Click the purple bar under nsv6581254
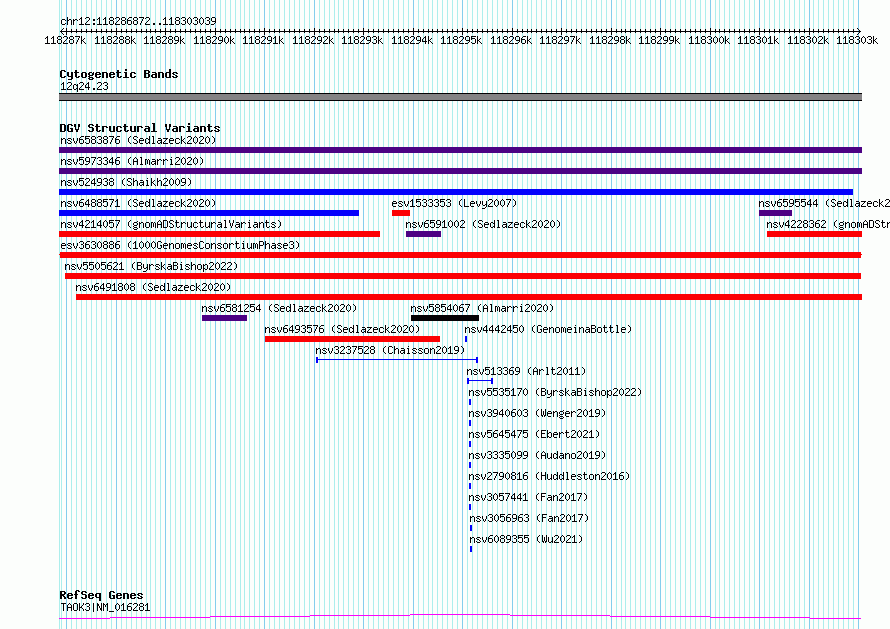 pyautogui.click(x=224, y=318)
